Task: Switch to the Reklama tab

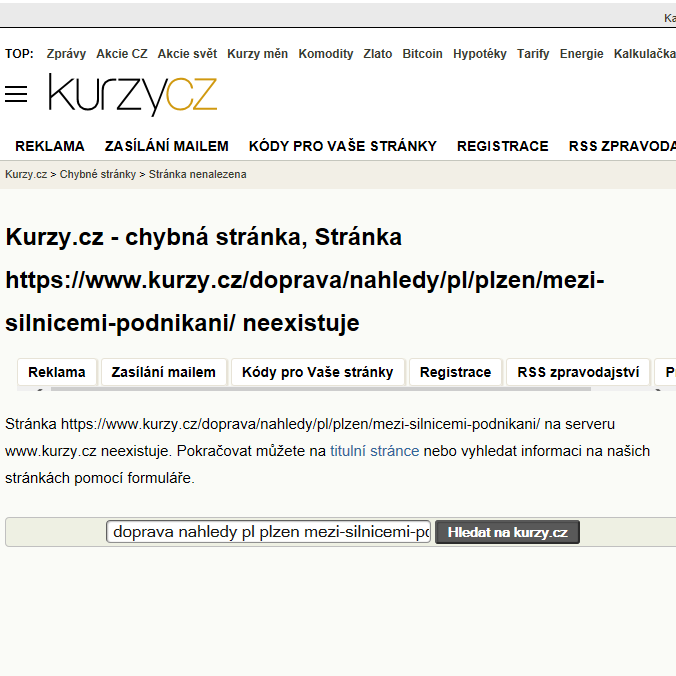Action: [x=57, y=372]
